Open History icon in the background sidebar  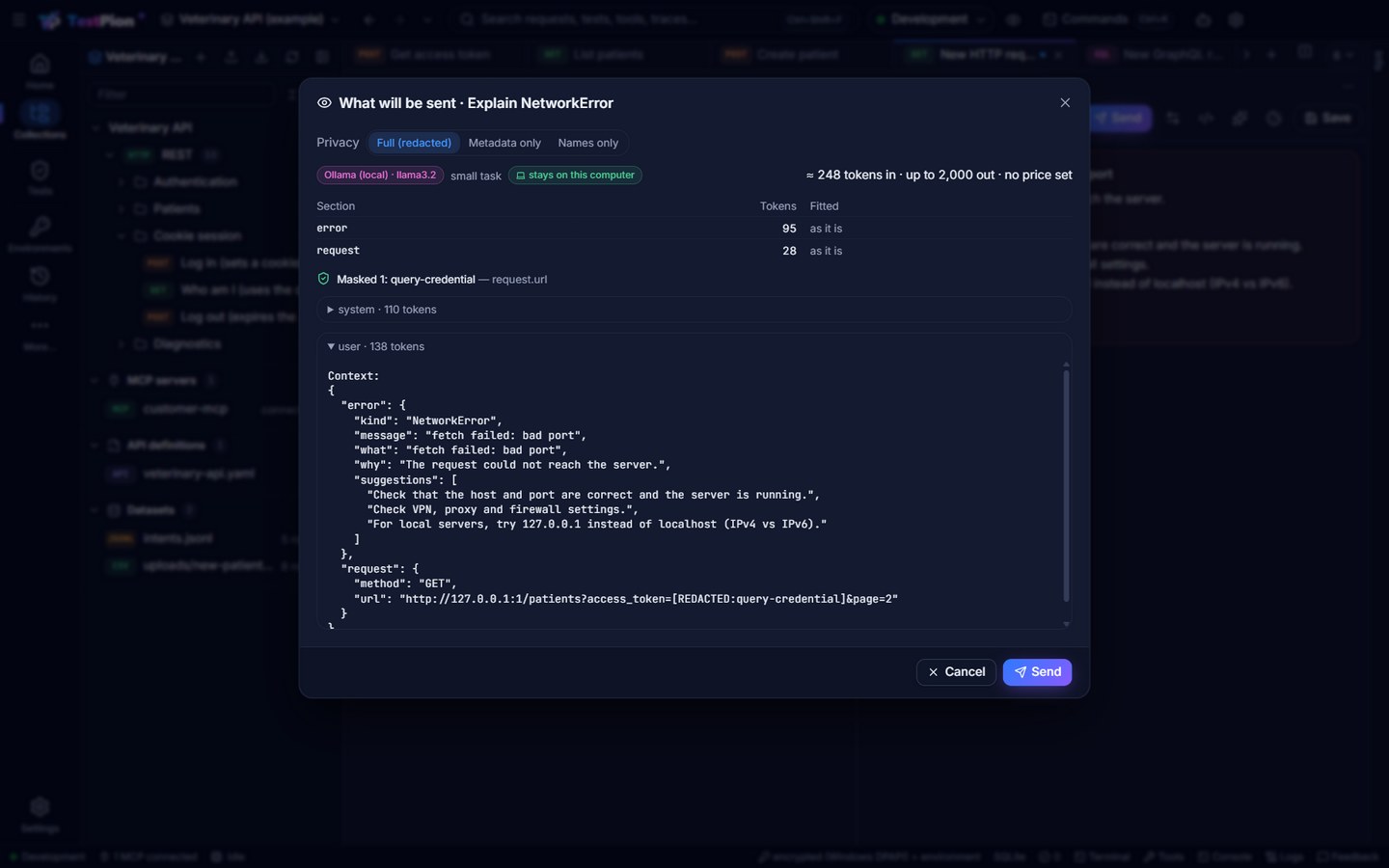(x=40, y=284)
